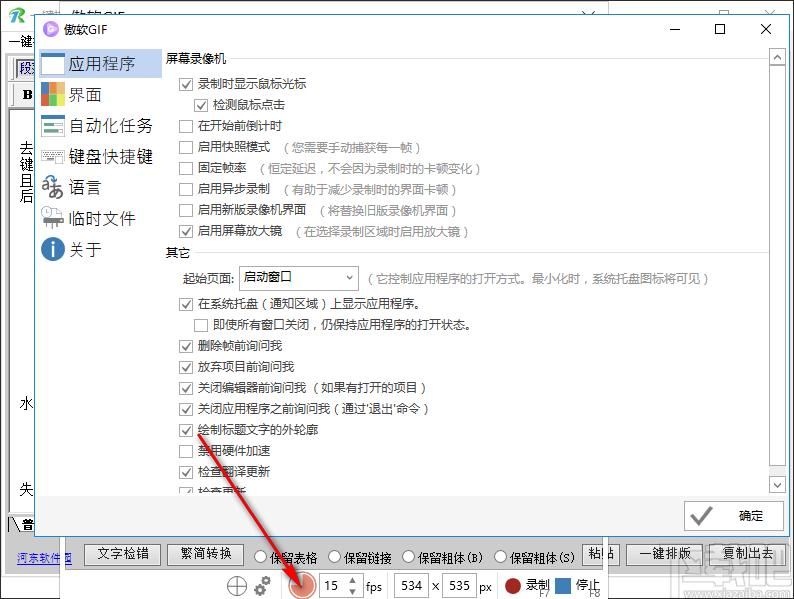Click settings scrollbar down arrow

tap(777, 485)
